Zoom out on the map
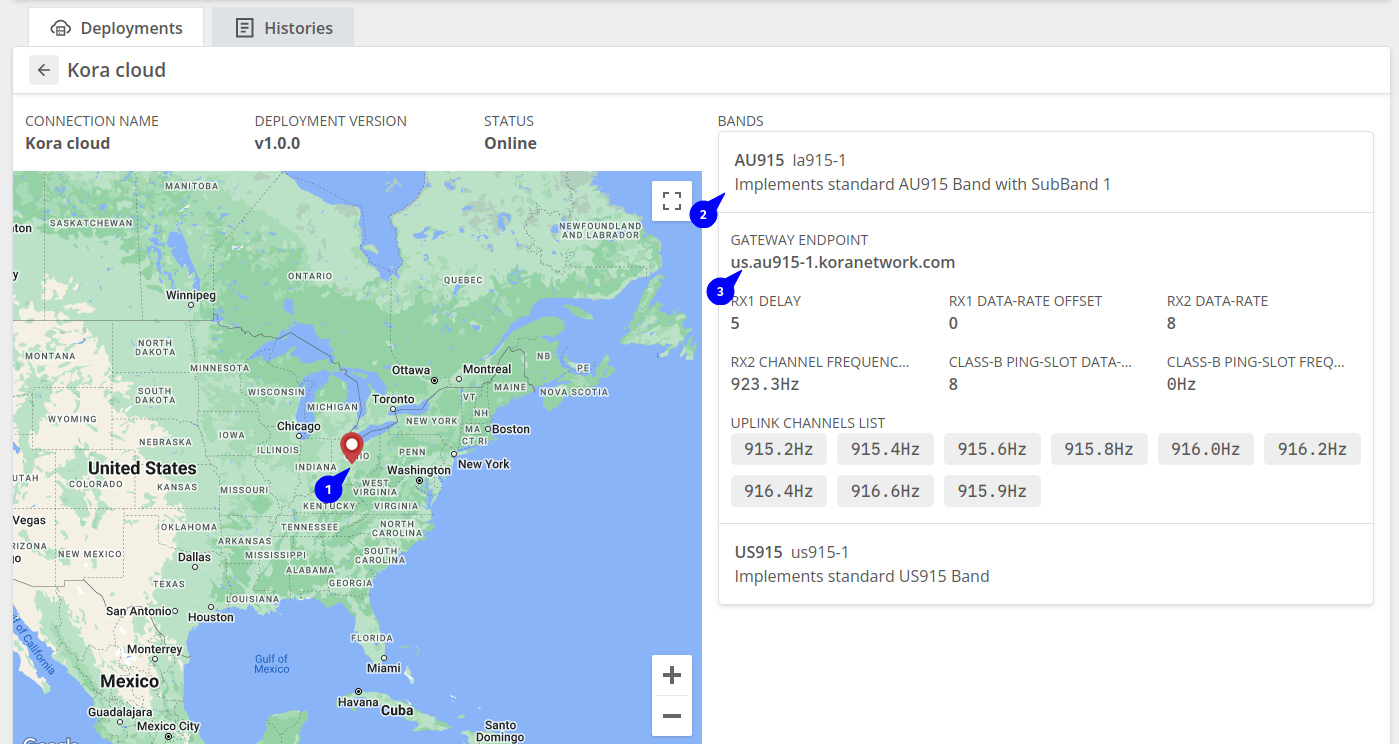This screenshot has width=1399, height=744. [x=672, y=716]
